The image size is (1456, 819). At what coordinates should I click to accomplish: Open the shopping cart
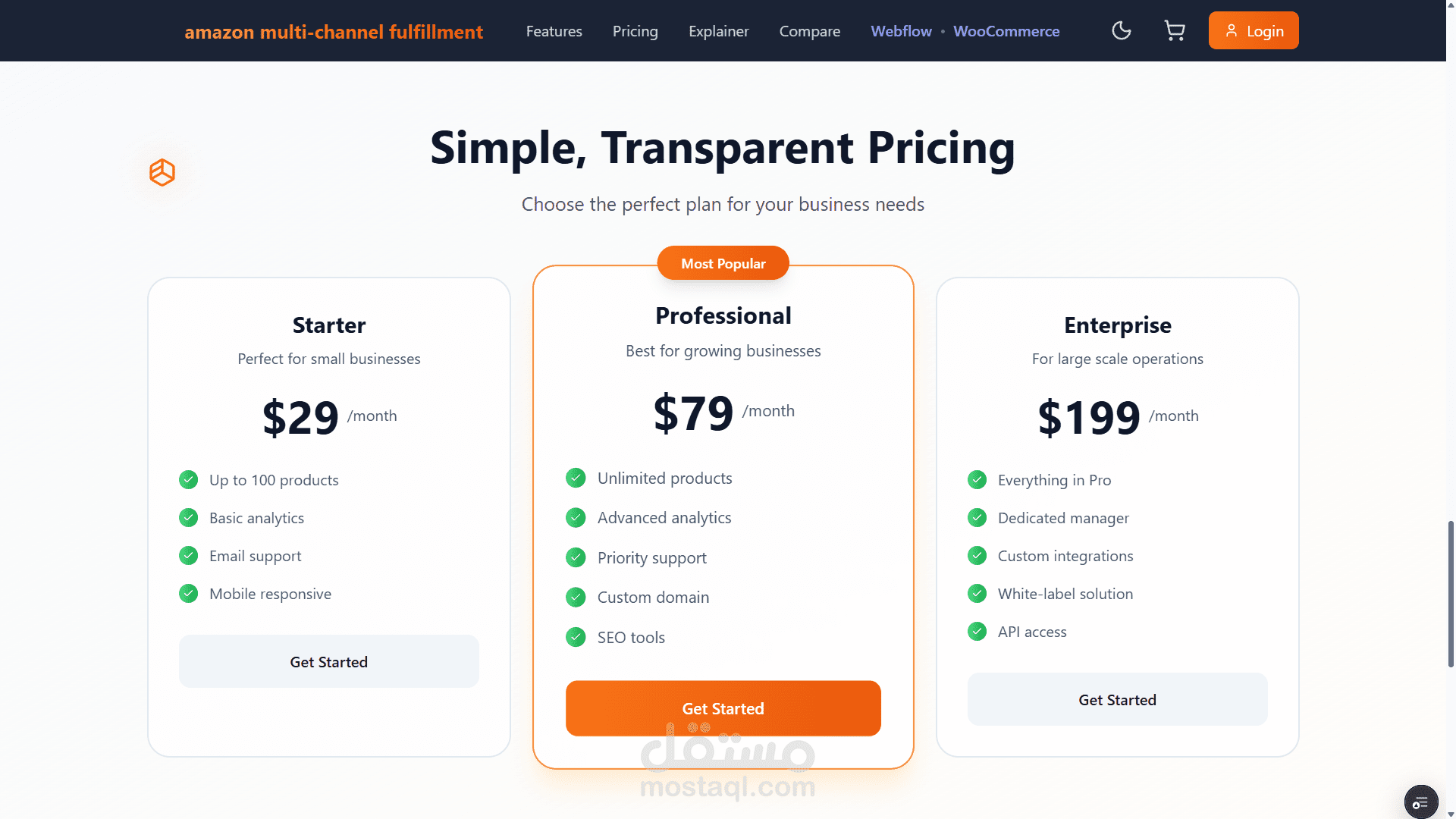pyautogui.click(x=1174, y=31)
